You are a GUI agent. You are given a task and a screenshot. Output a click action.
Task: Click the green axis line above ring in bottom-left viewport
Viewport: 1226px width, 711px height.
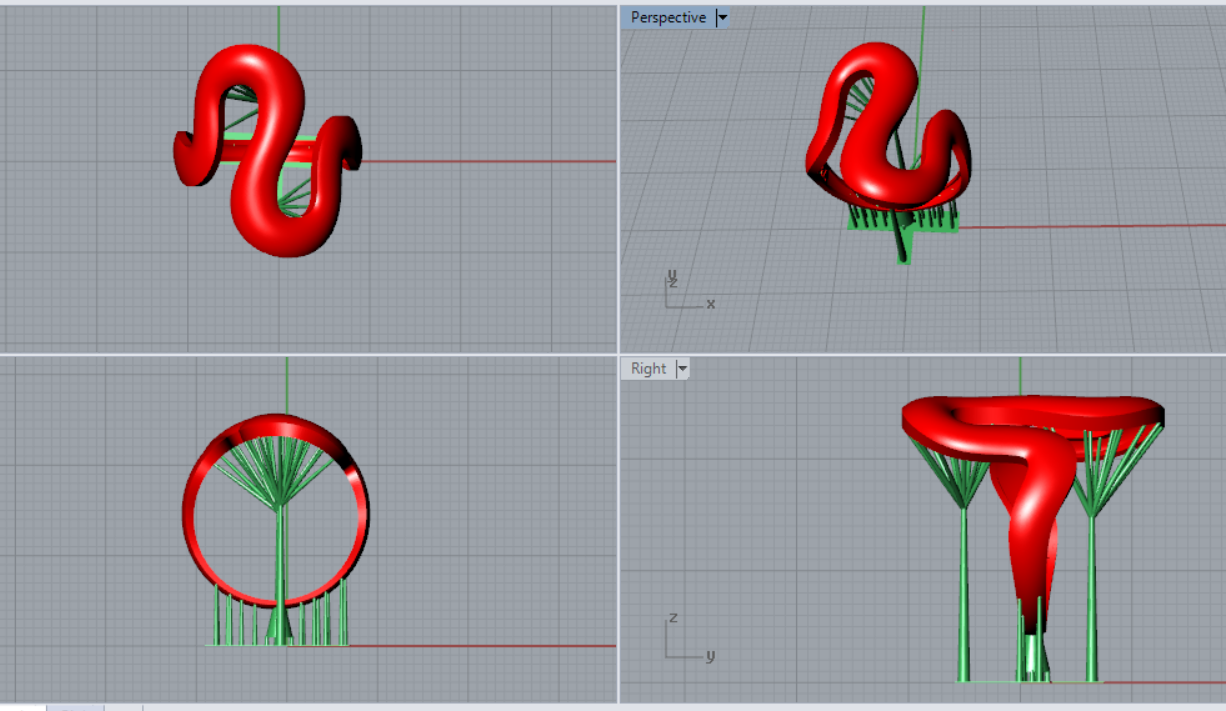(x=287, y=385)
